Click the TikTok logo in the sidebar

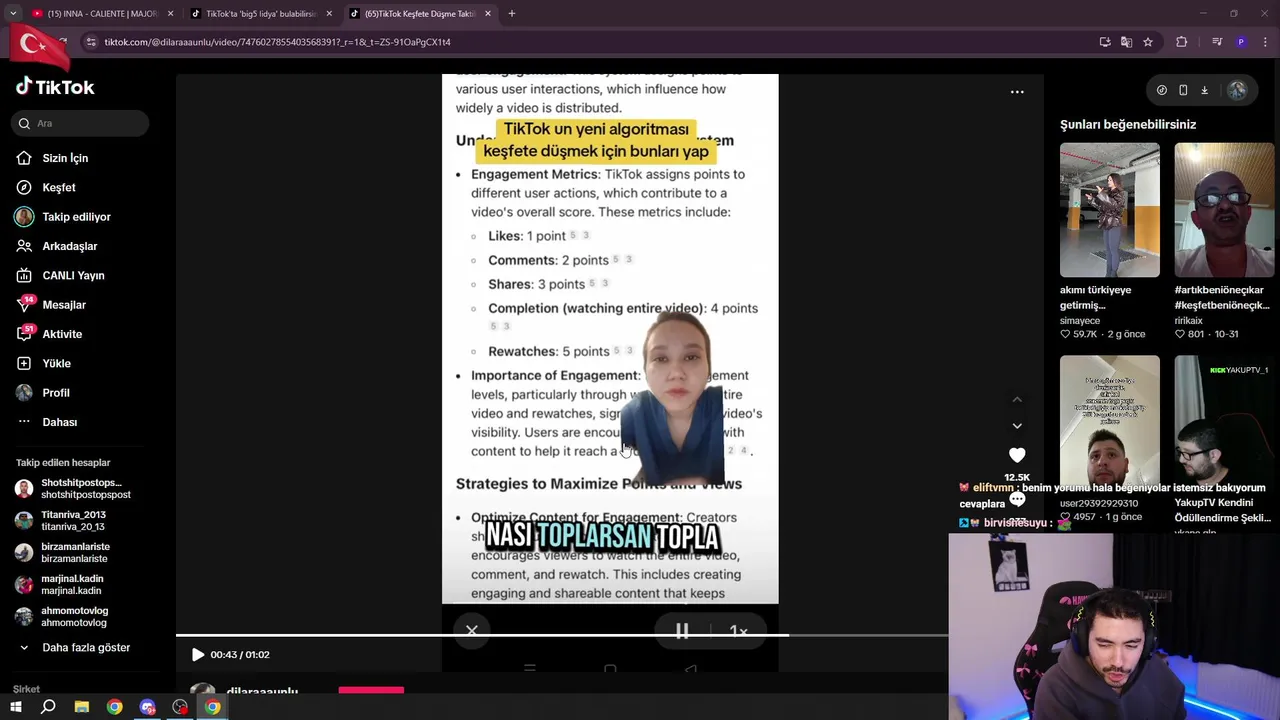tap(55, 87)
